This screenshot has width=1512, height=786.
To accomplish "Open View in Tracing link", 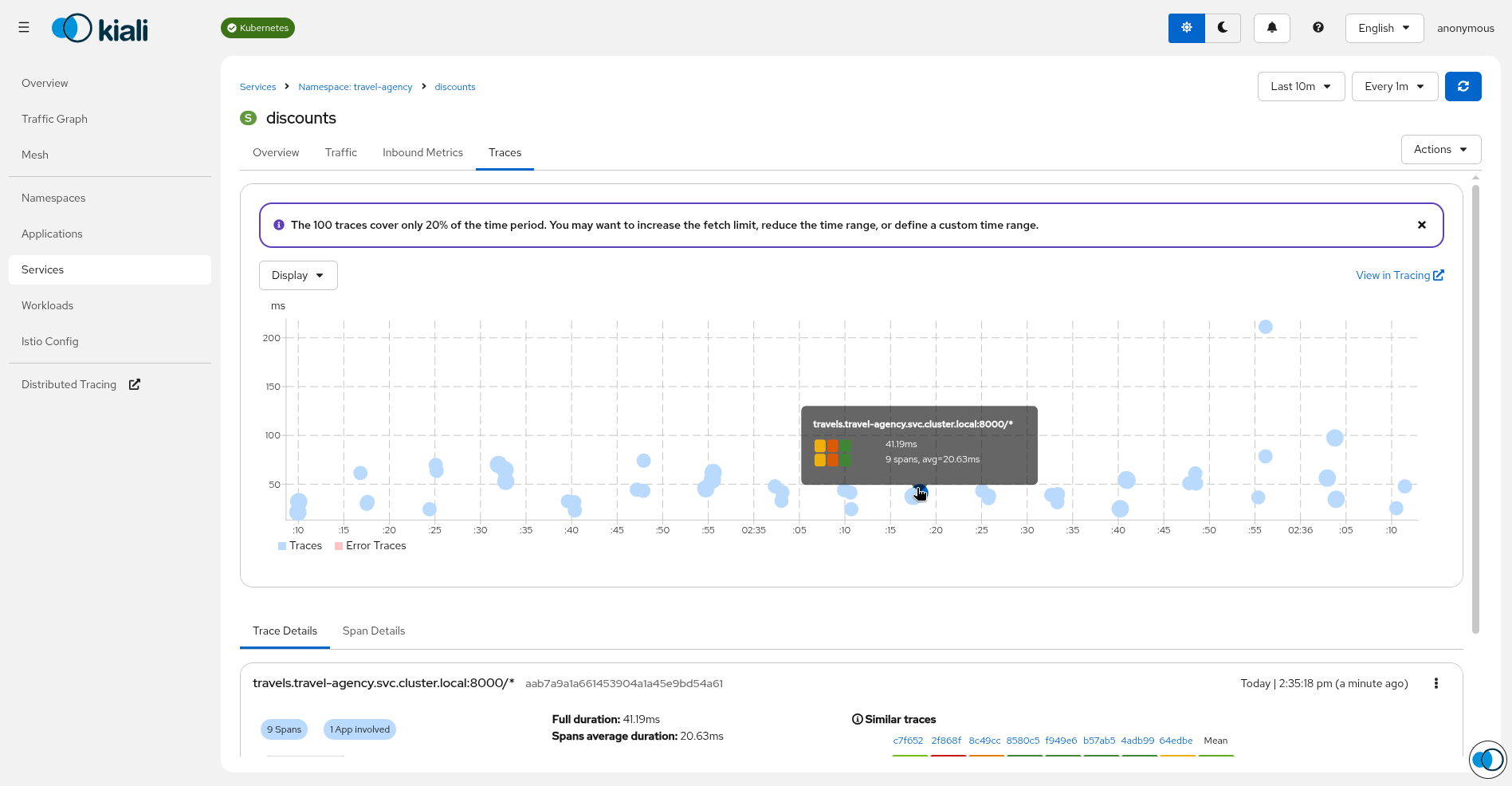I will [x=1400, y=275].
